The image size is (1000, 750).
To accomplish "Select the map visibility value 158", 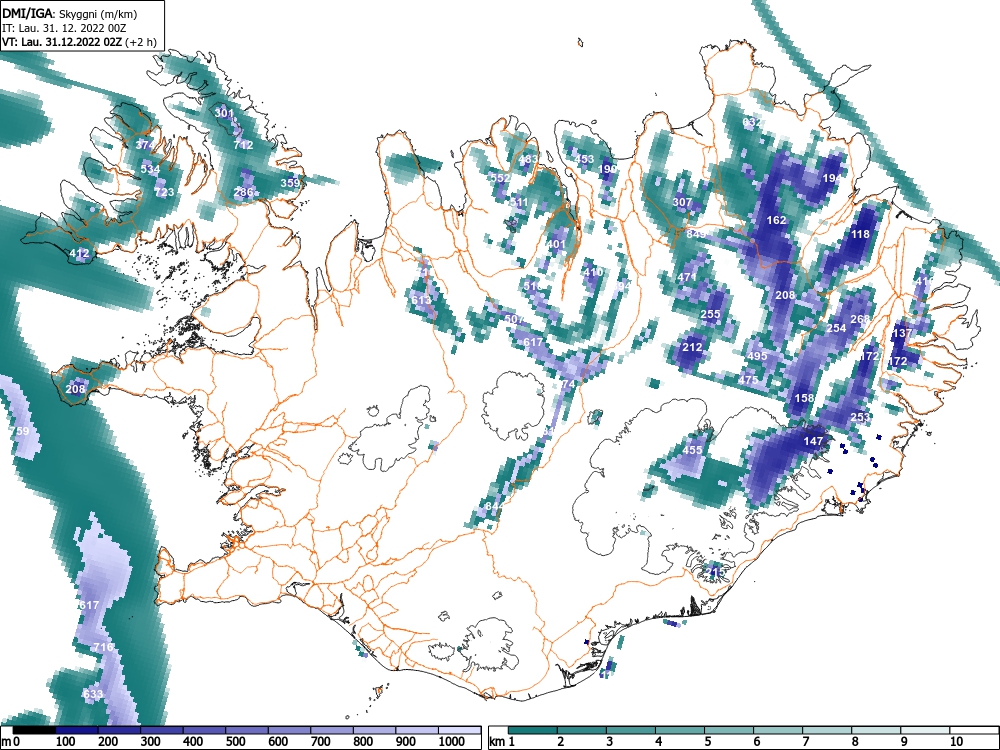I will click(804, 398).
